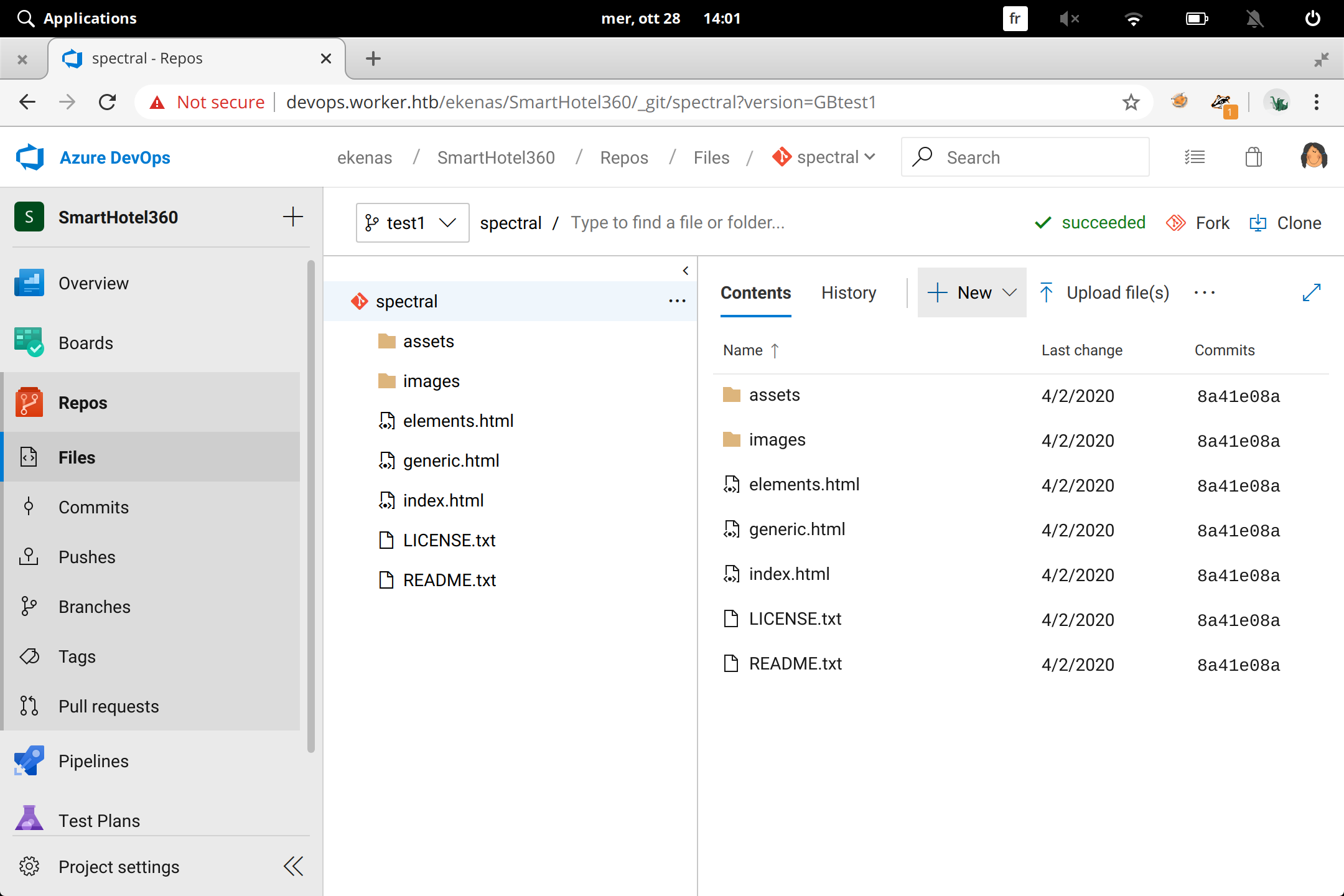Open the marketplace shopping bag icon

pyautogui.click(x=1253, y=157)
